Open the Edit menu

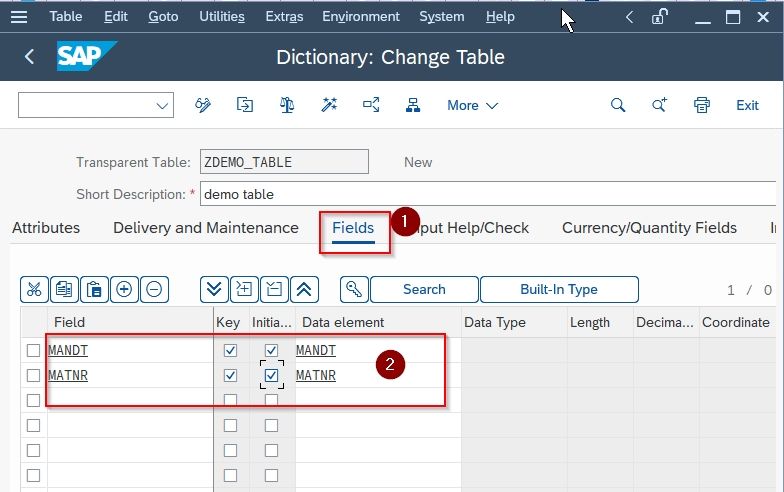[116, 16]
